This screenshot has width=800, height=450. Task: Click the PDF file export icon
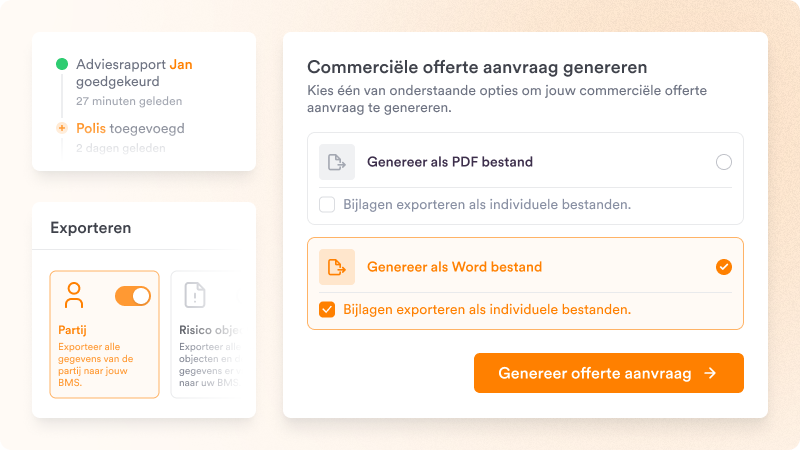(337, 162)
